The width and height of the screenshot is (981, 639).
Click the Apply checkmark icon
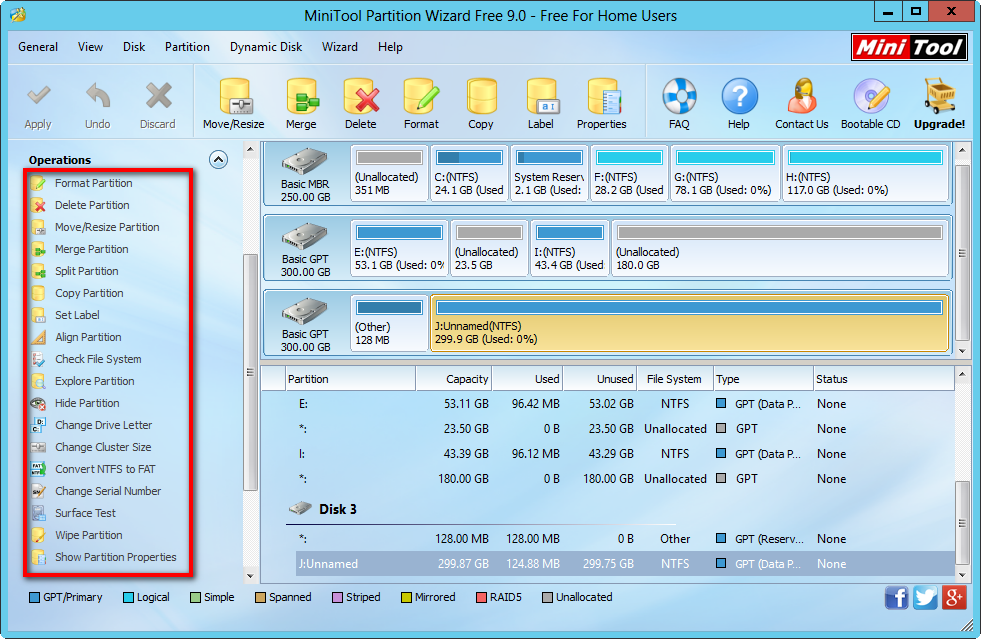pos(38,96)
